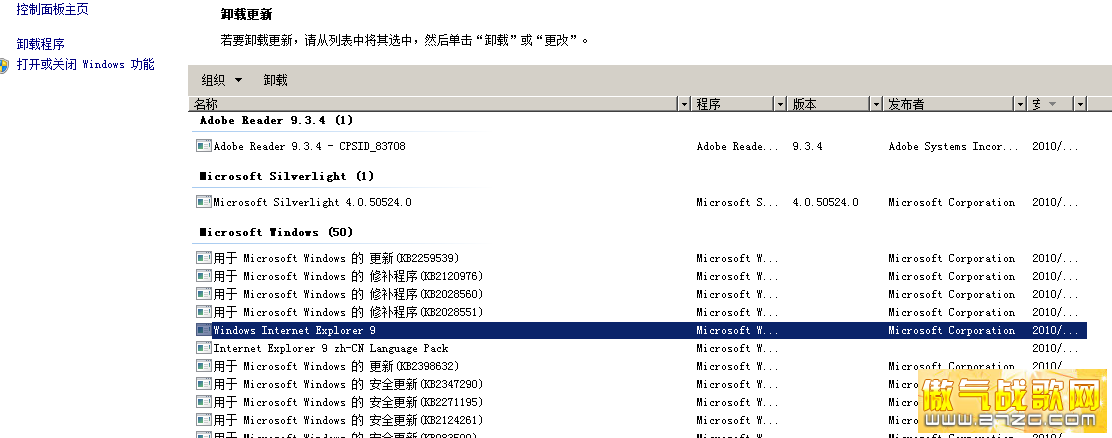Open the 程序 column filter dropdown arrow

780,104
